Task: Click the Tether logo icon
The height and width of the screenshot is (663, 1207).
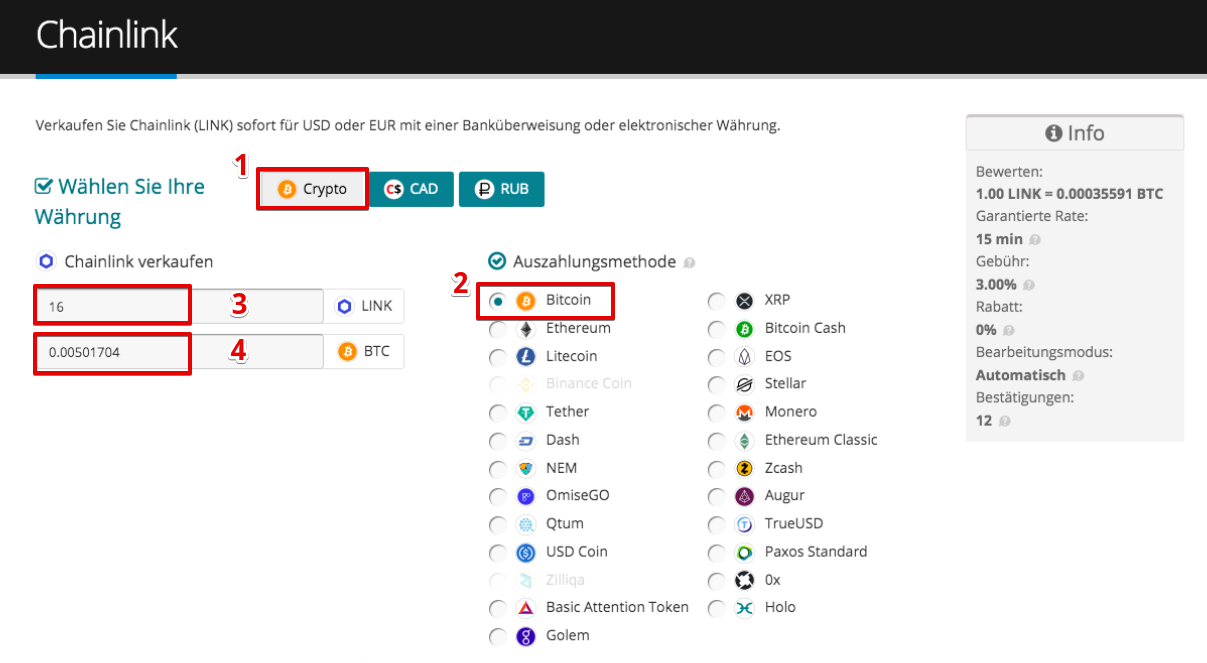Action: pos(526,412)
